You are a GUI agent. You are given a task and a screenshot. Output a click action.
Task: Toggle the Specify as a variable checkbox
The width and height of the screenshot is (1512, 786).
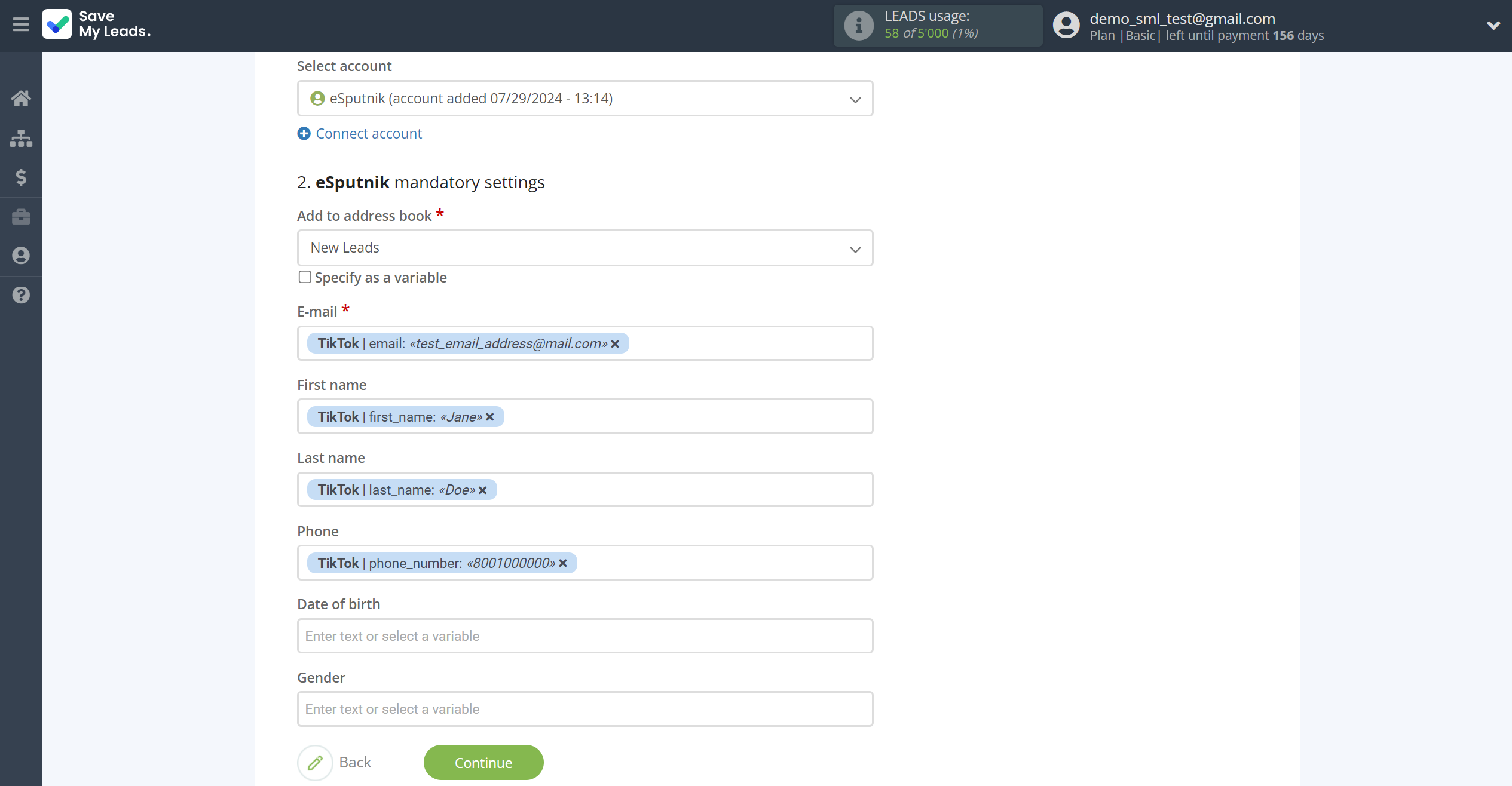[x=305, y=277]
